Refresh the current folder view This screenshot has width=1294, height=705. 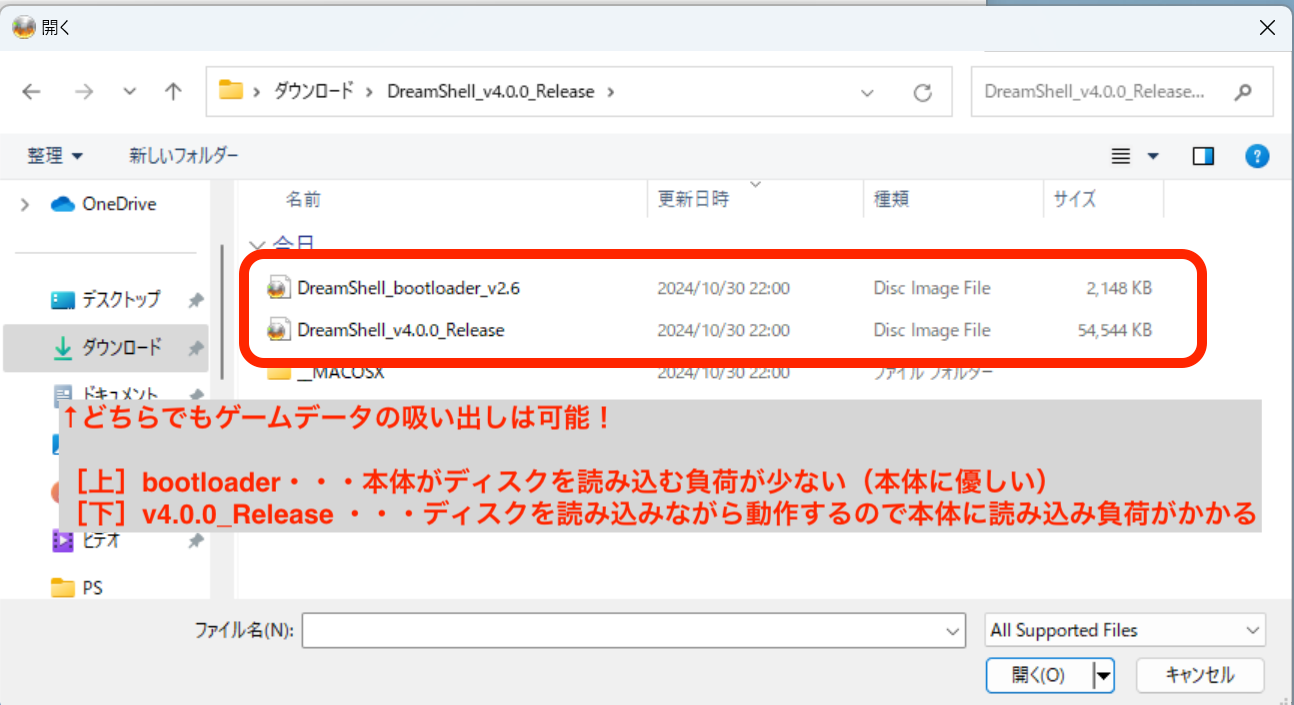point(923,92)
